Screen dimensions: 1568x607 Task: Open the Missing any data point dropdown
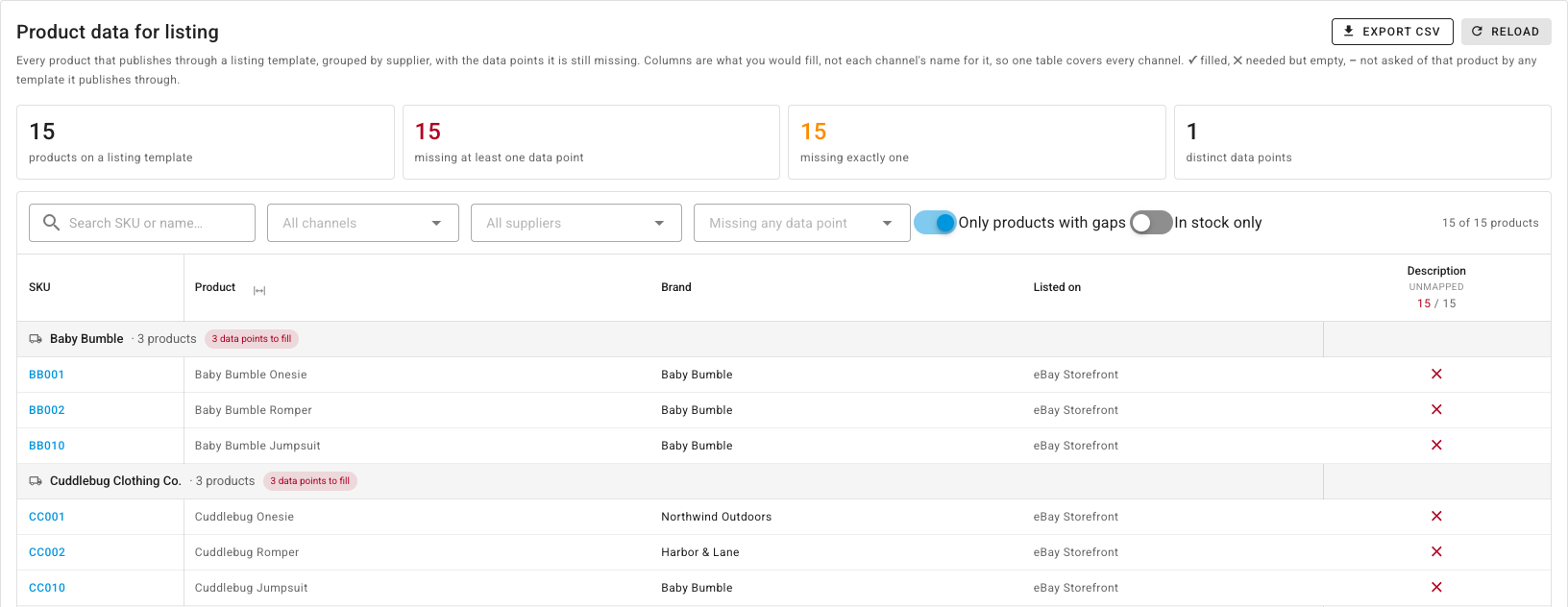[802, 223]
